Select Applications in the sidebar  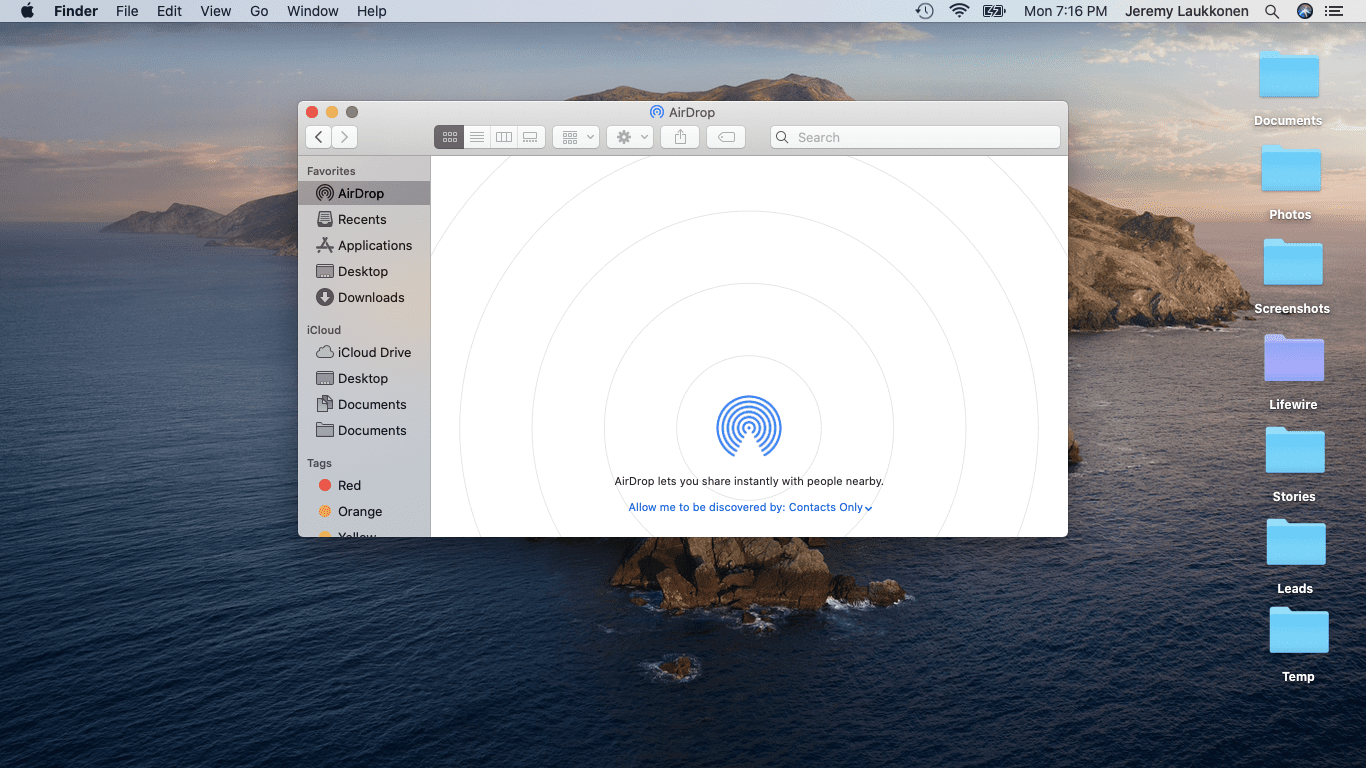click(x=374, y=245)
